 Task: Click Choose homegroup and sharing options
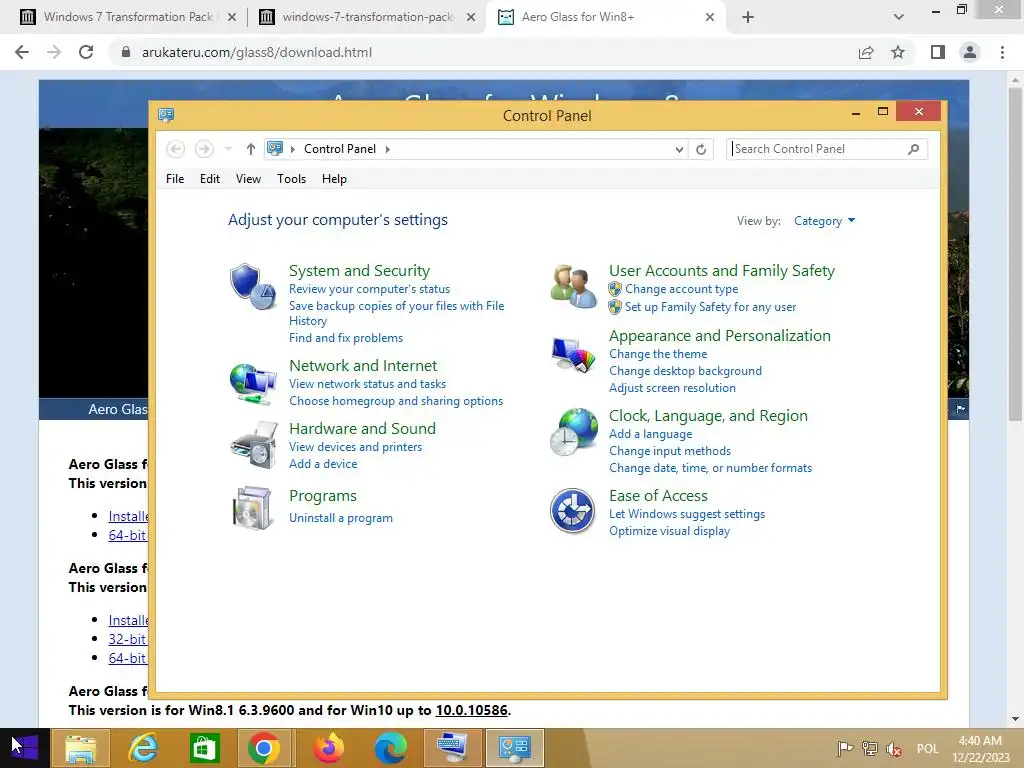tap(396, 401)
